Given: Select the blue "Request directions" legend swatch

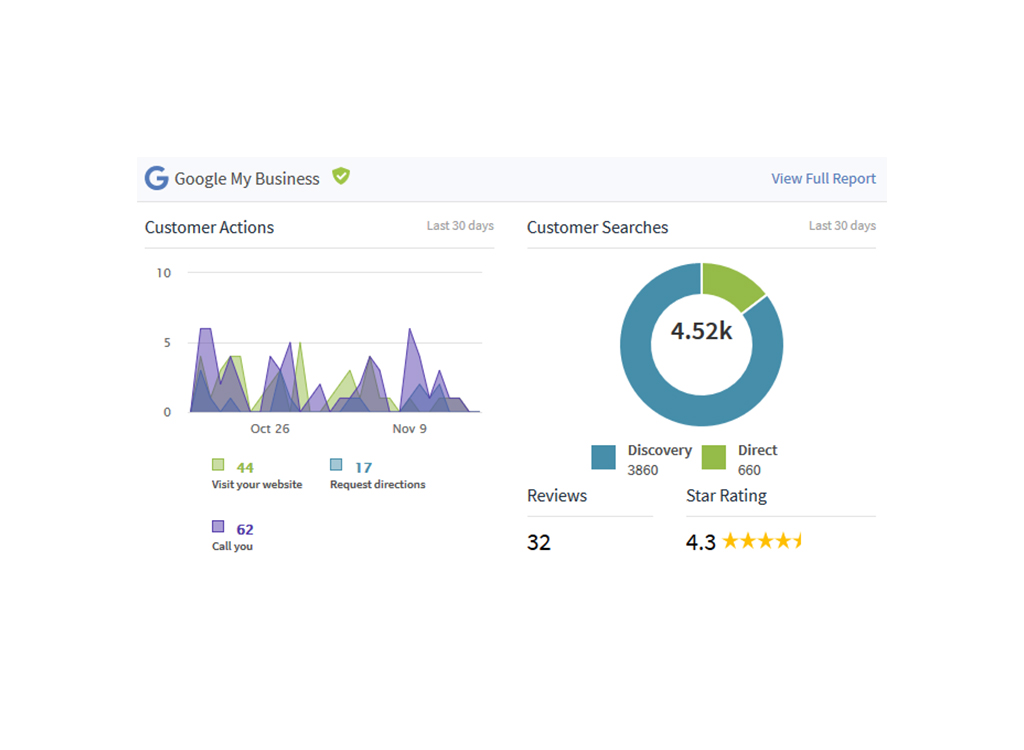Looking at the screenshot, I should [x=337, y=465].
